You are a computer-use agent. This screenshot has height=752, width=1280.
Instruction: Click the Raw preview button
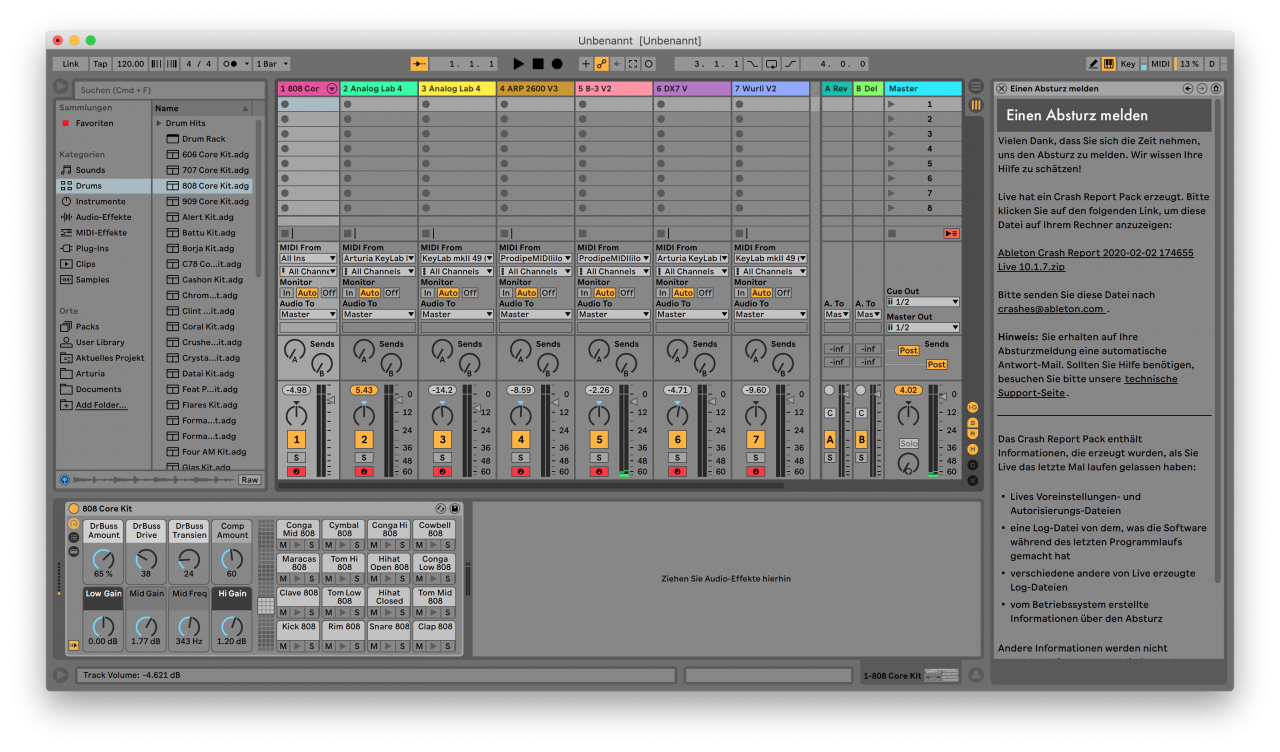click(249, 480)
